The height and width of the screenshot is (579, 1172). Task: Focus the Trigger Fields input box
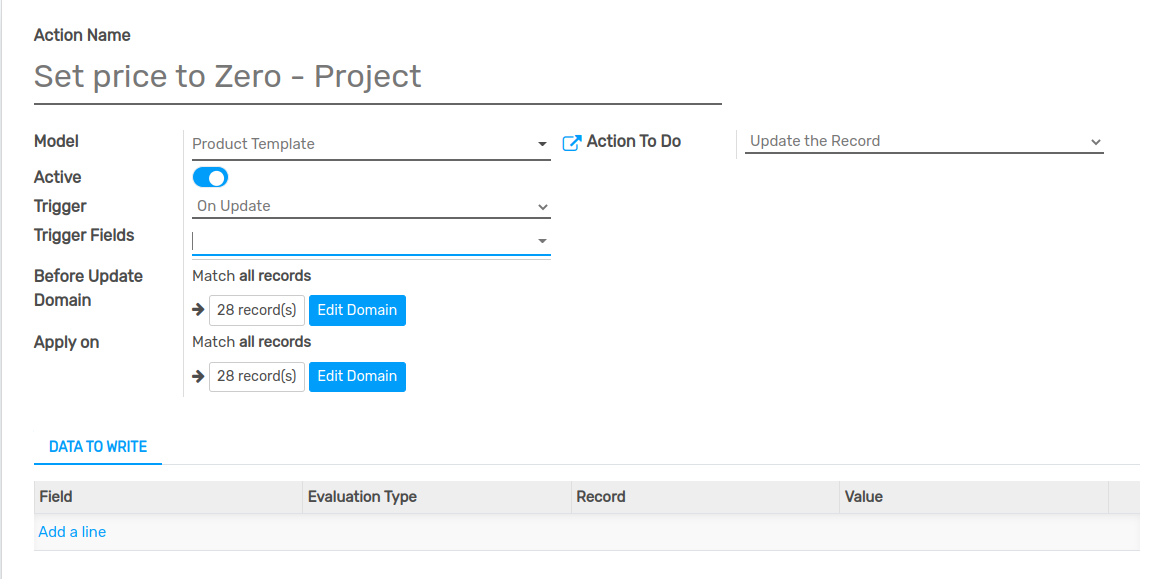[360, 241]
